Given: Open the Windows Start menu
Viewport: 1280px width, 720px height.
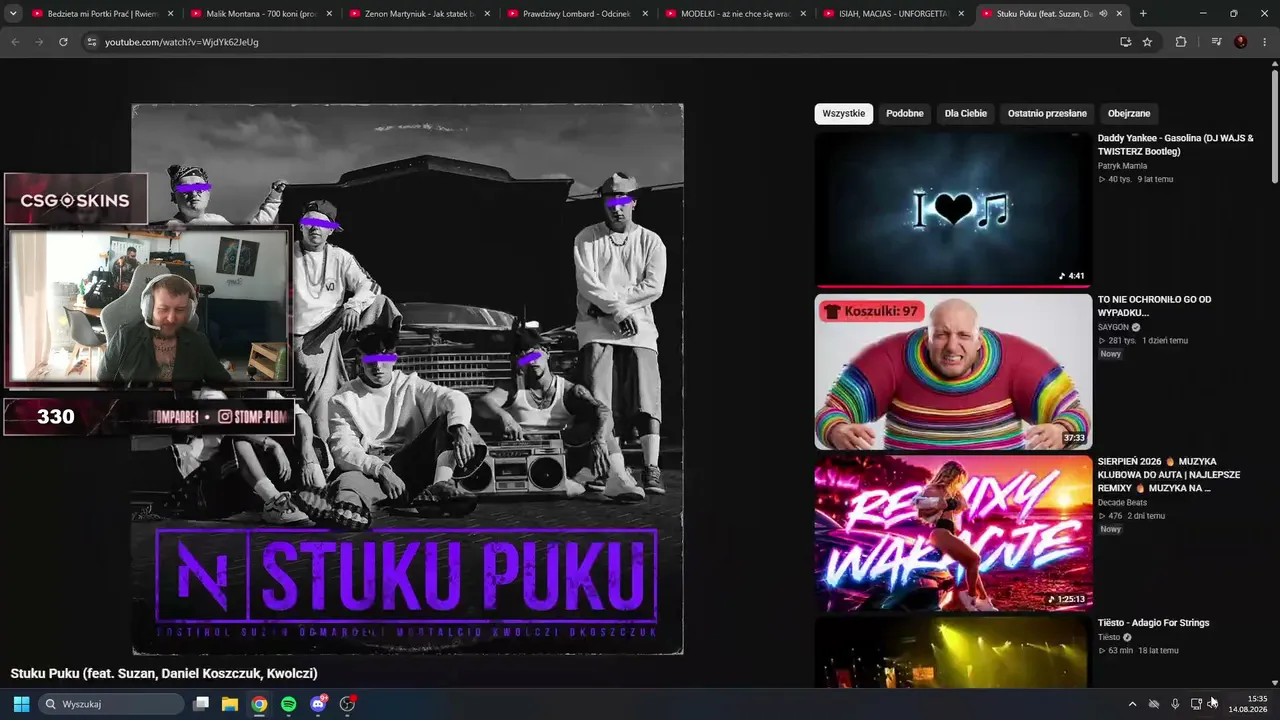Looking at the screenshot, I should click(21, 704).
